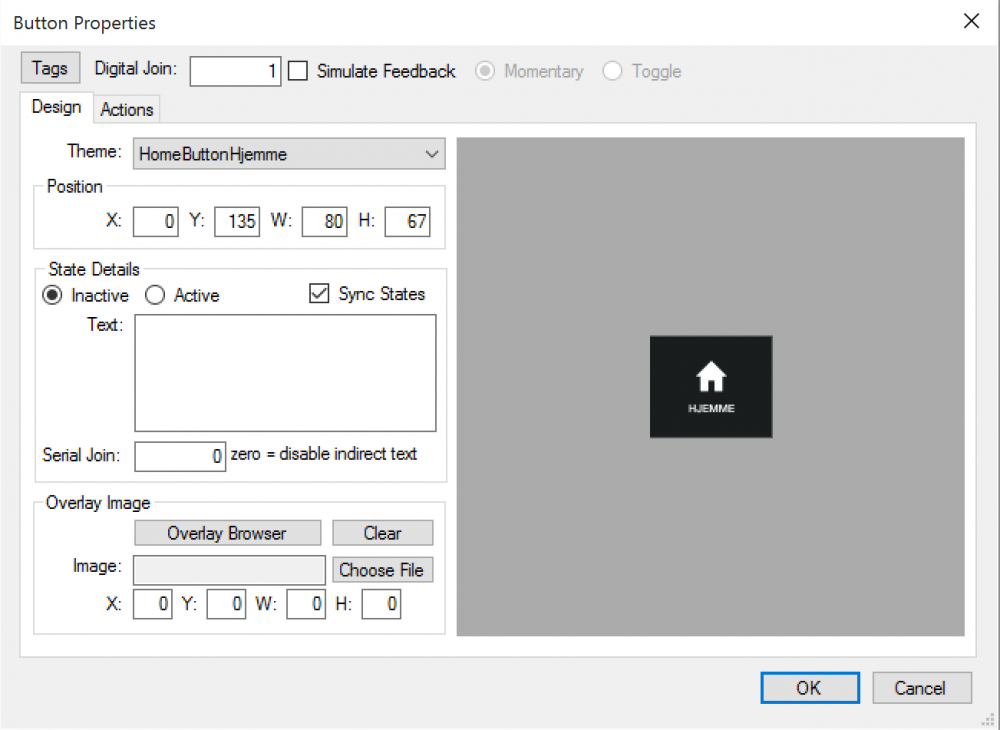Image resolution: width=1000 pixels, height=730 pixels.
Task: Click into the State Details Text box
Action: coord(285,372)
